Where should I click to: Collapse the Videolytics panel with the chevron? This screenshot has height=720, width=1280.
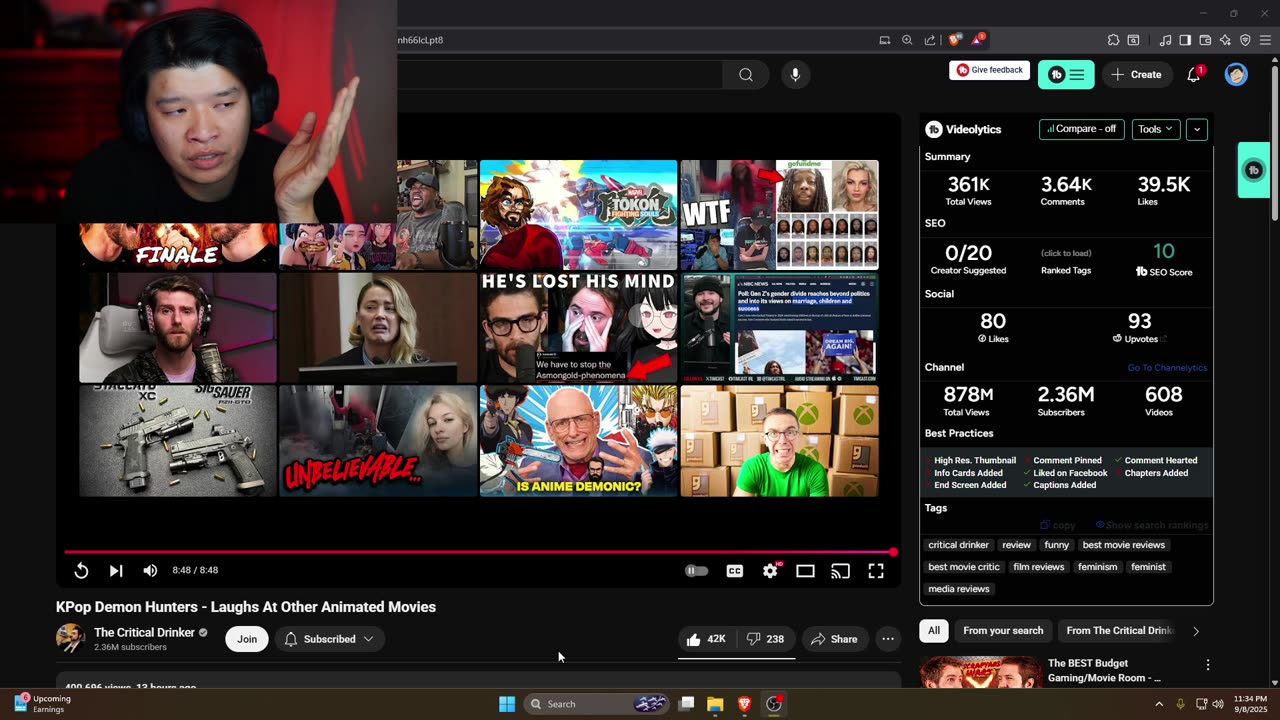1197,129
